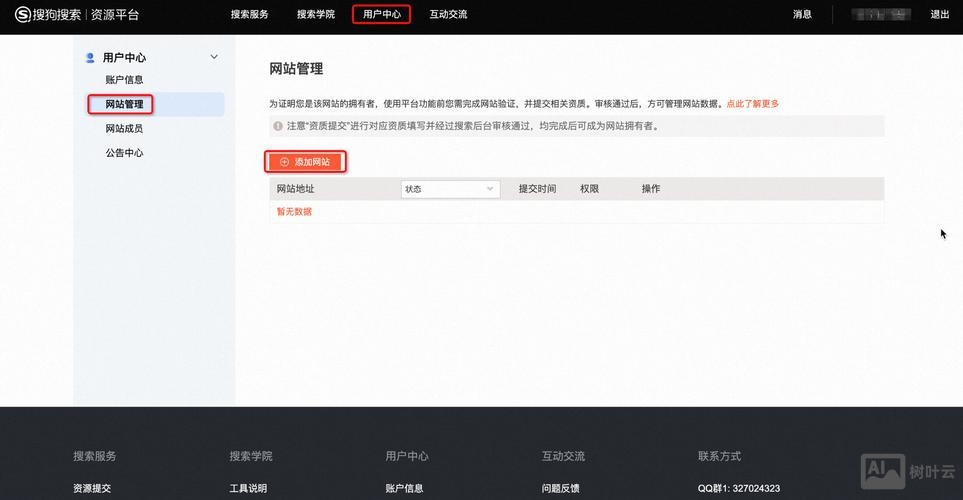Image resolution: width=963 pixels, height=500 pixels.
Task: Collapse the 用户中心 sidebar section chevron
Action: pyautogui.click(x=214, y=57)
